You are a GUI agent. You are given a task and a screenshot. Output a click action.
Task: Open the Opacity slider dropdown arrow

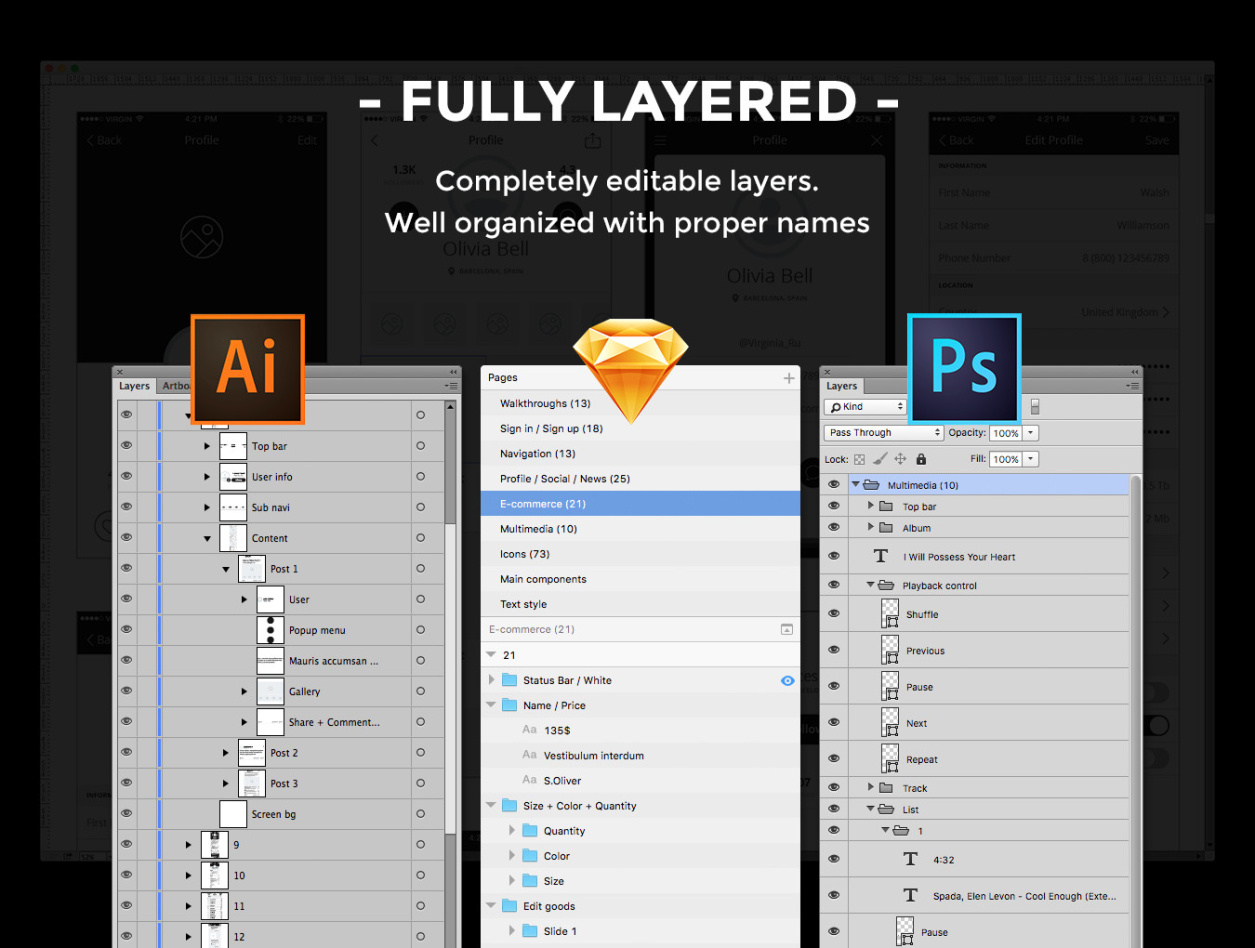pos(1031,433)
